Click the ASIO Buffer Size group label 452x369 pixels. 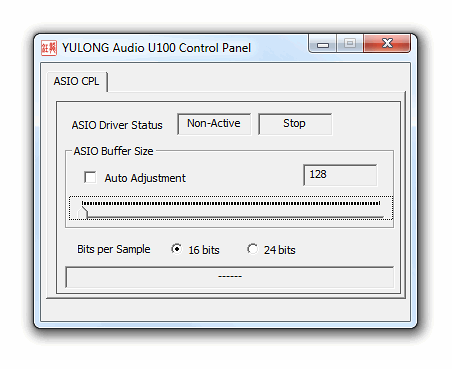pyautogui.click(x=113, y=151)
